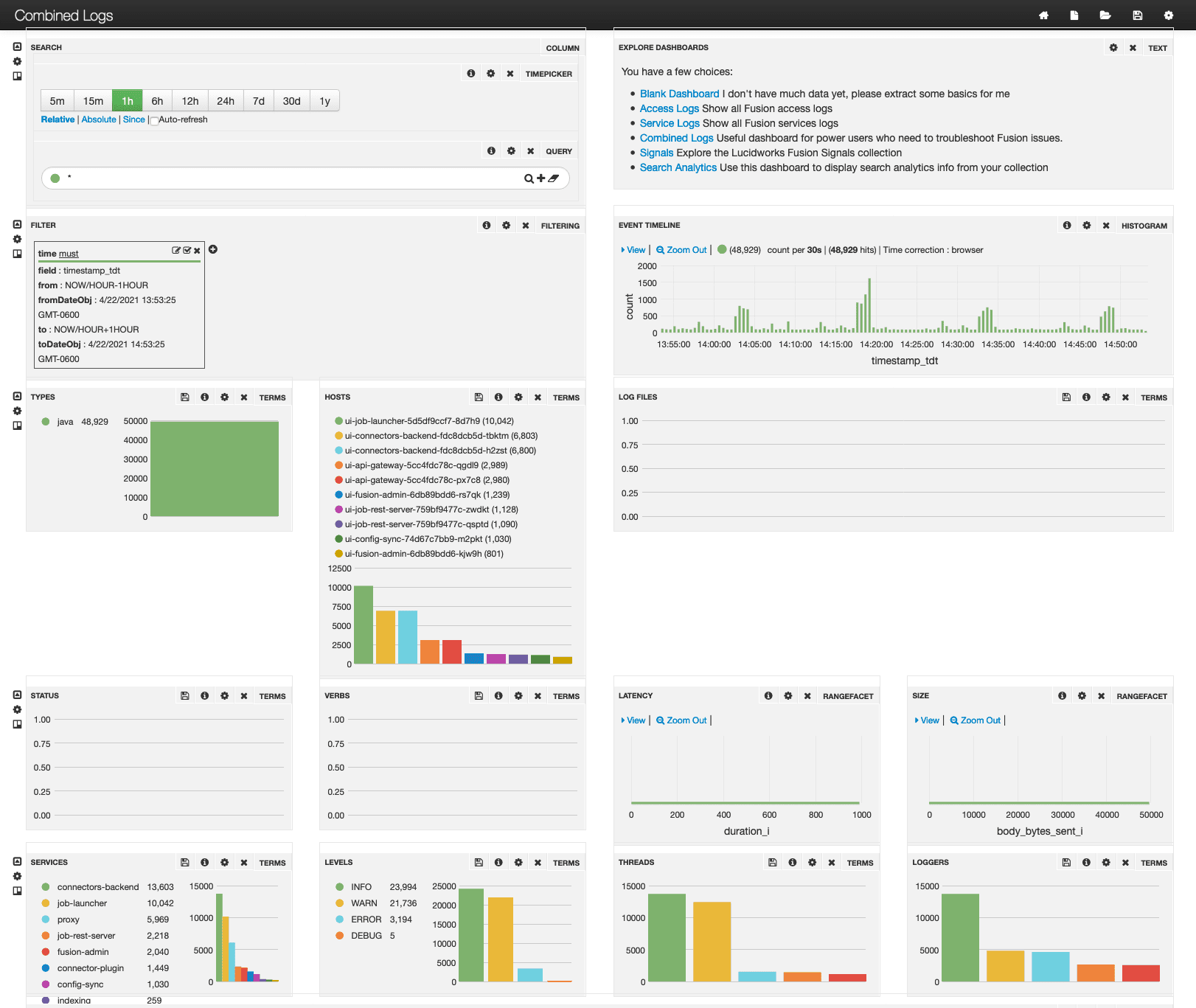The height and width of the screenshot is (1008, 1196).
Task: Open the Access Logs dashboard link
Action: coord(670,108)
